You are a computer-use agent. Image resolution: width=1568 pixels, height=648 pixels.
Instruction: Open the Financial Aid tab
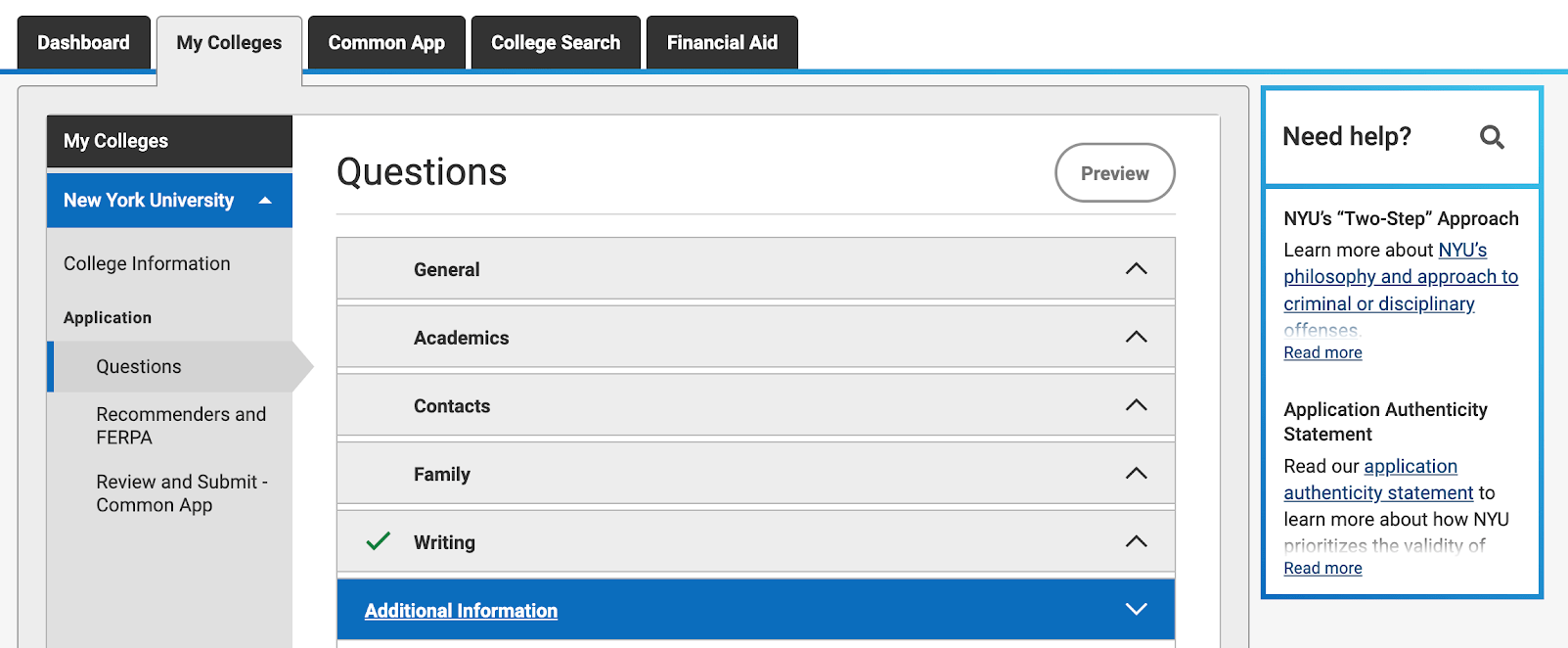pos(722,43)
